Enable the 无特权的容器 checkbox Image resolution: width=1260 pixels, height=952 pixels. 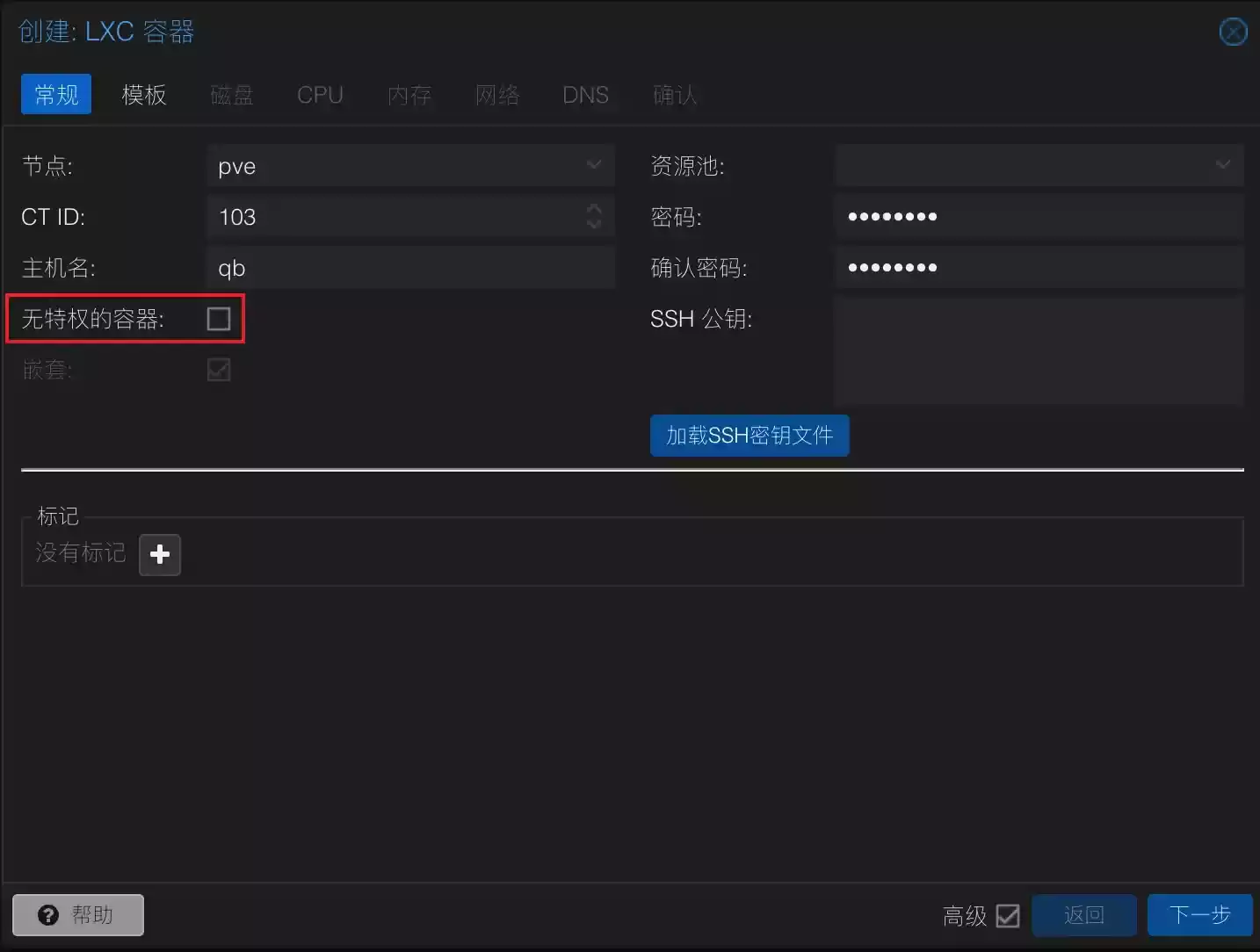[219, 319]
